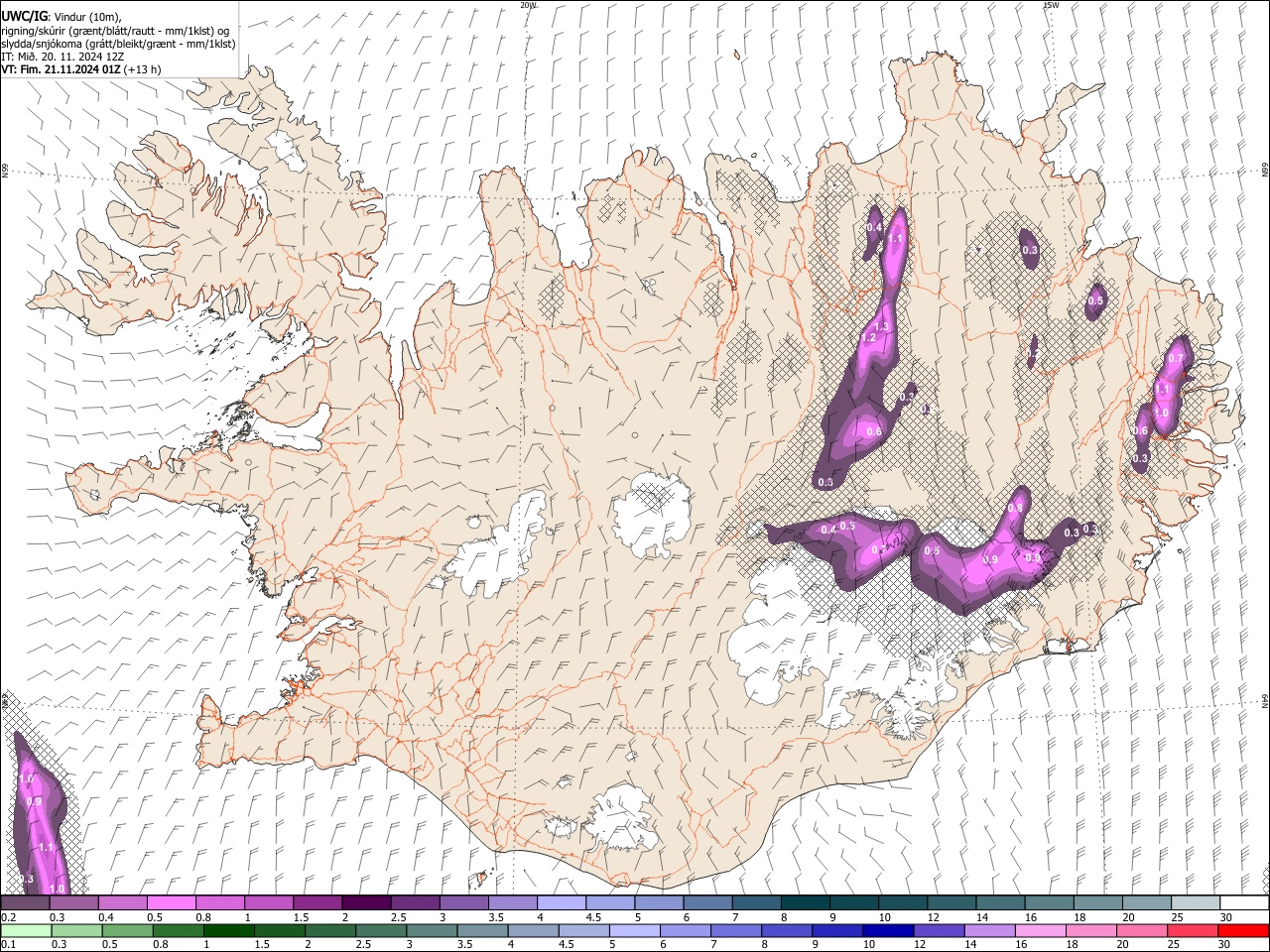Image resolution: width=1270 pixels, height=952 pixels.
Task: Click the "0.7" value in the eastern snow area
Action: [x=1176, y=358]
